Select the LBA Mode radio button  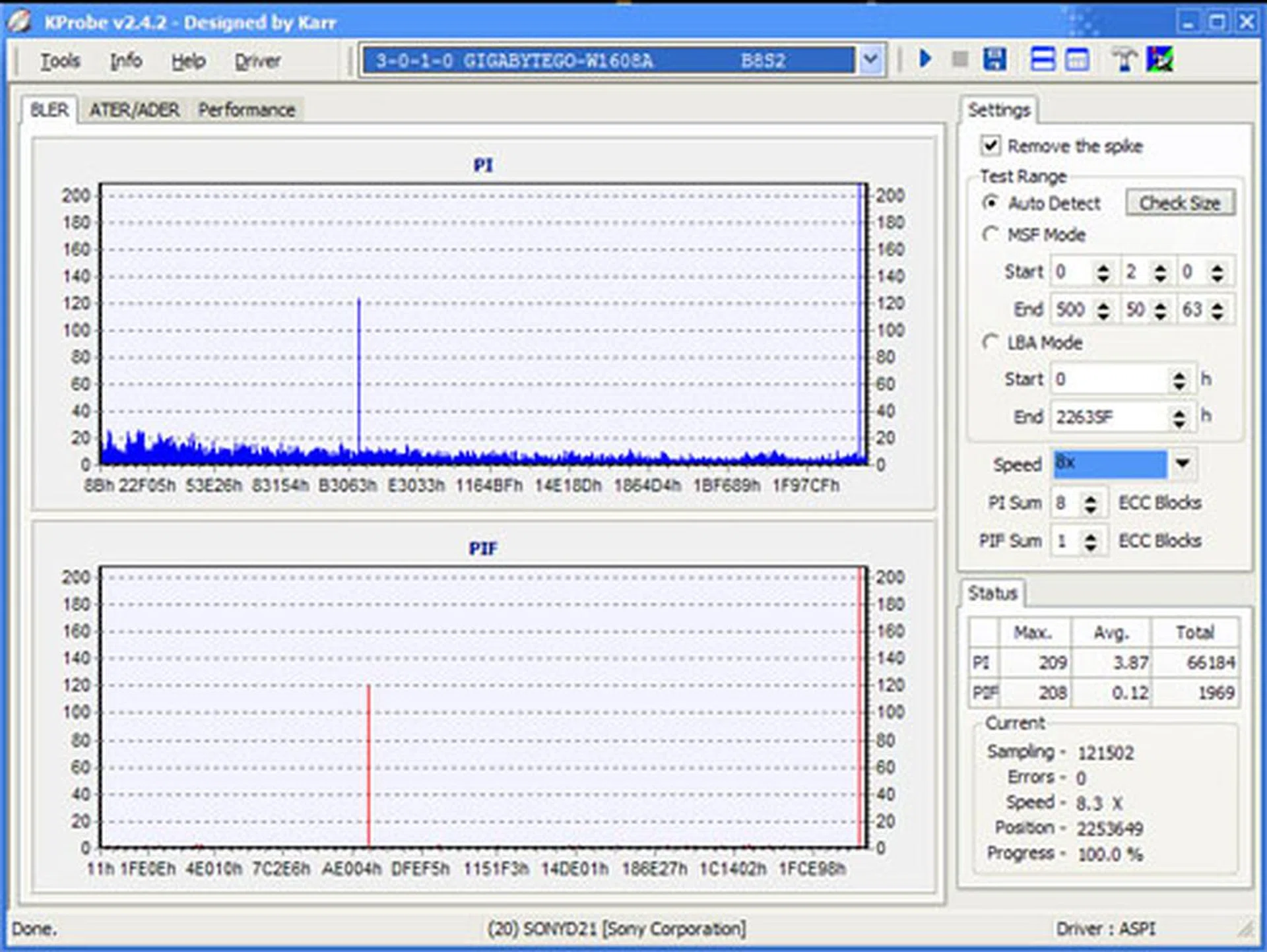pyautogui.click(x=990, y=342)
